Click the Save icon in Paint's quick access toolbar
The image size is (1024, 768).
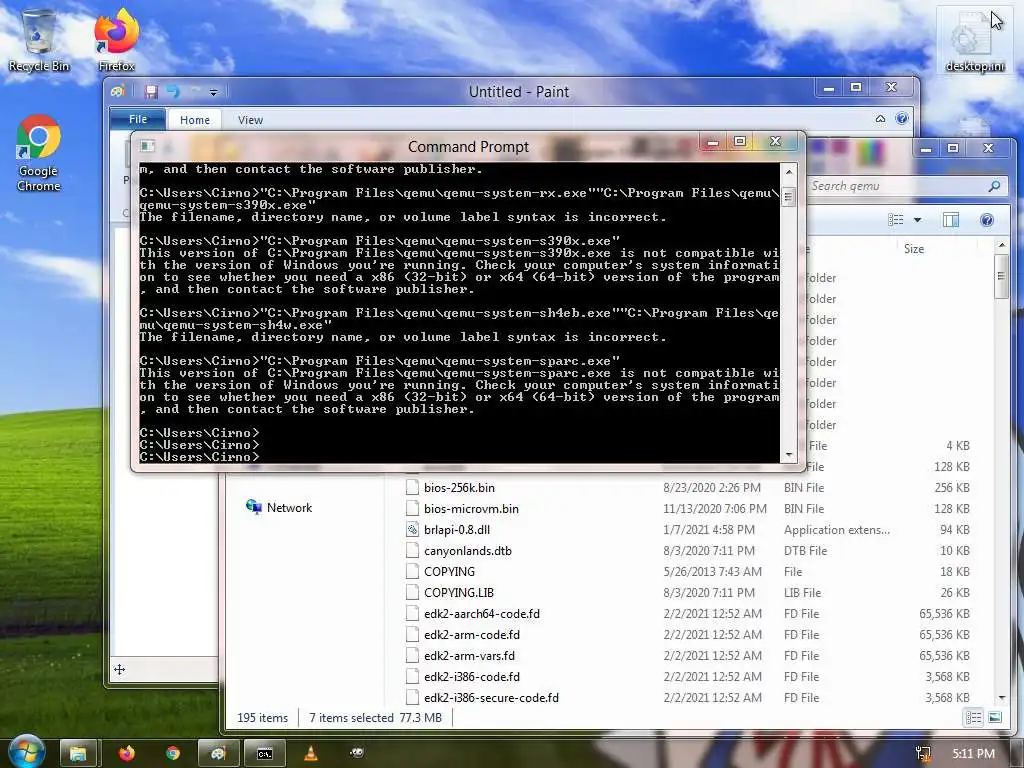click(x=152, y=91)
